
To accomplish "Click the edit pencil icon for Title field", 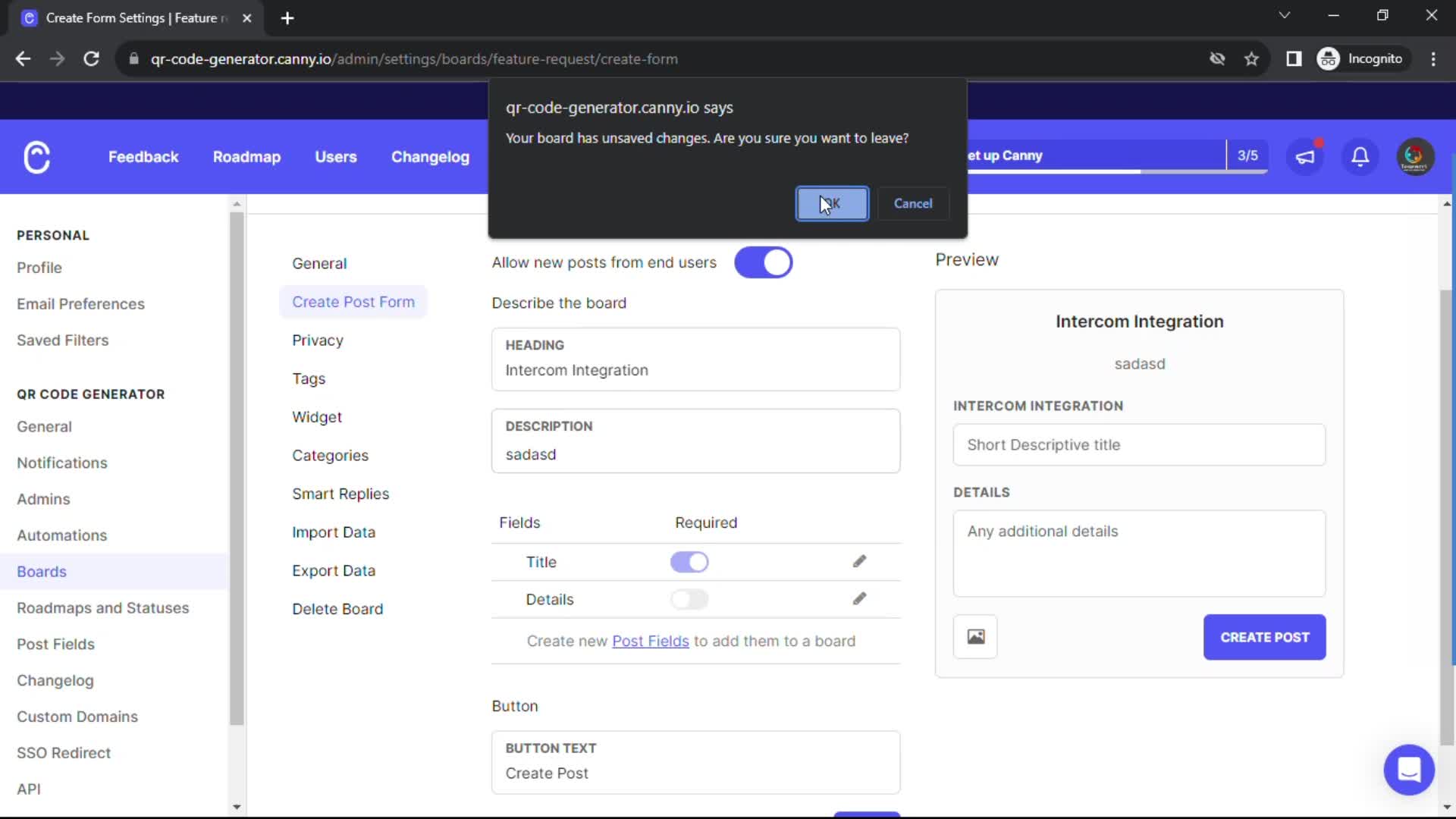I will tap(859, 561).
